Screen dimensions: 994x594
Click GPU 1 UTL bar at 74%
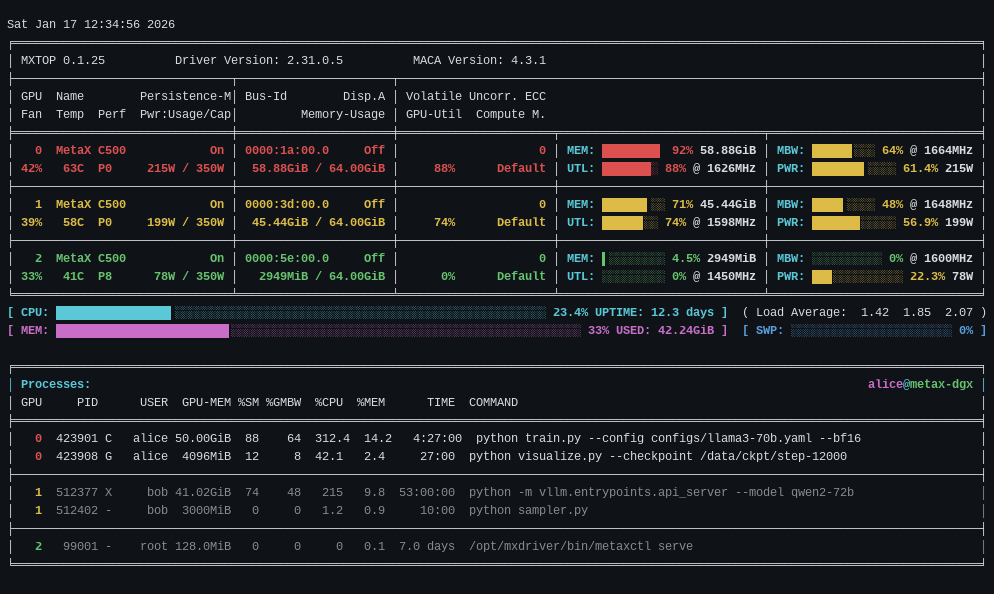pyautogui.click(x=629, y=222)
